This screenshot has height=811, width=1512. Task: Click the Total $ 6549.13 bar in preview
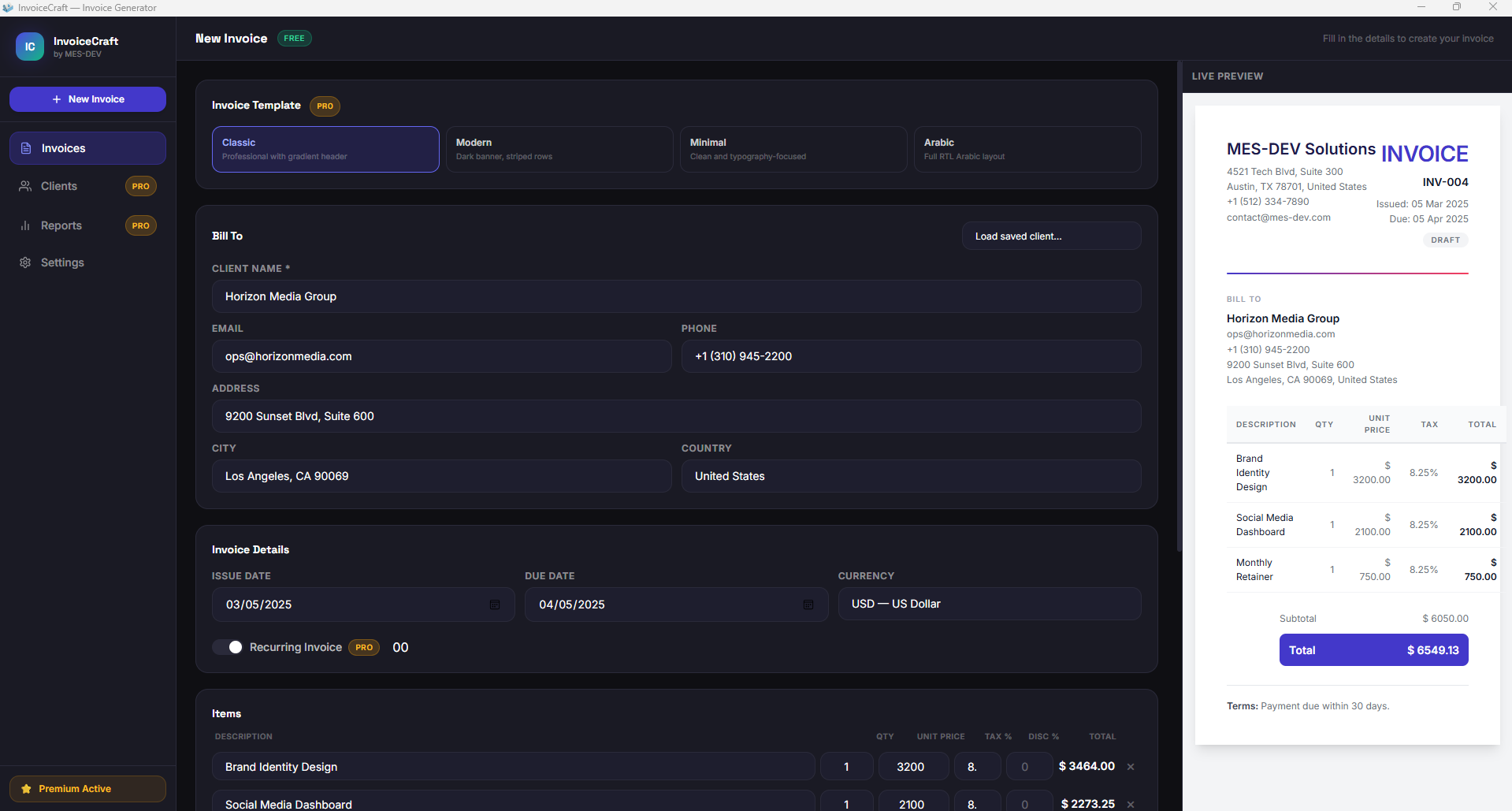coord(1373,650)
